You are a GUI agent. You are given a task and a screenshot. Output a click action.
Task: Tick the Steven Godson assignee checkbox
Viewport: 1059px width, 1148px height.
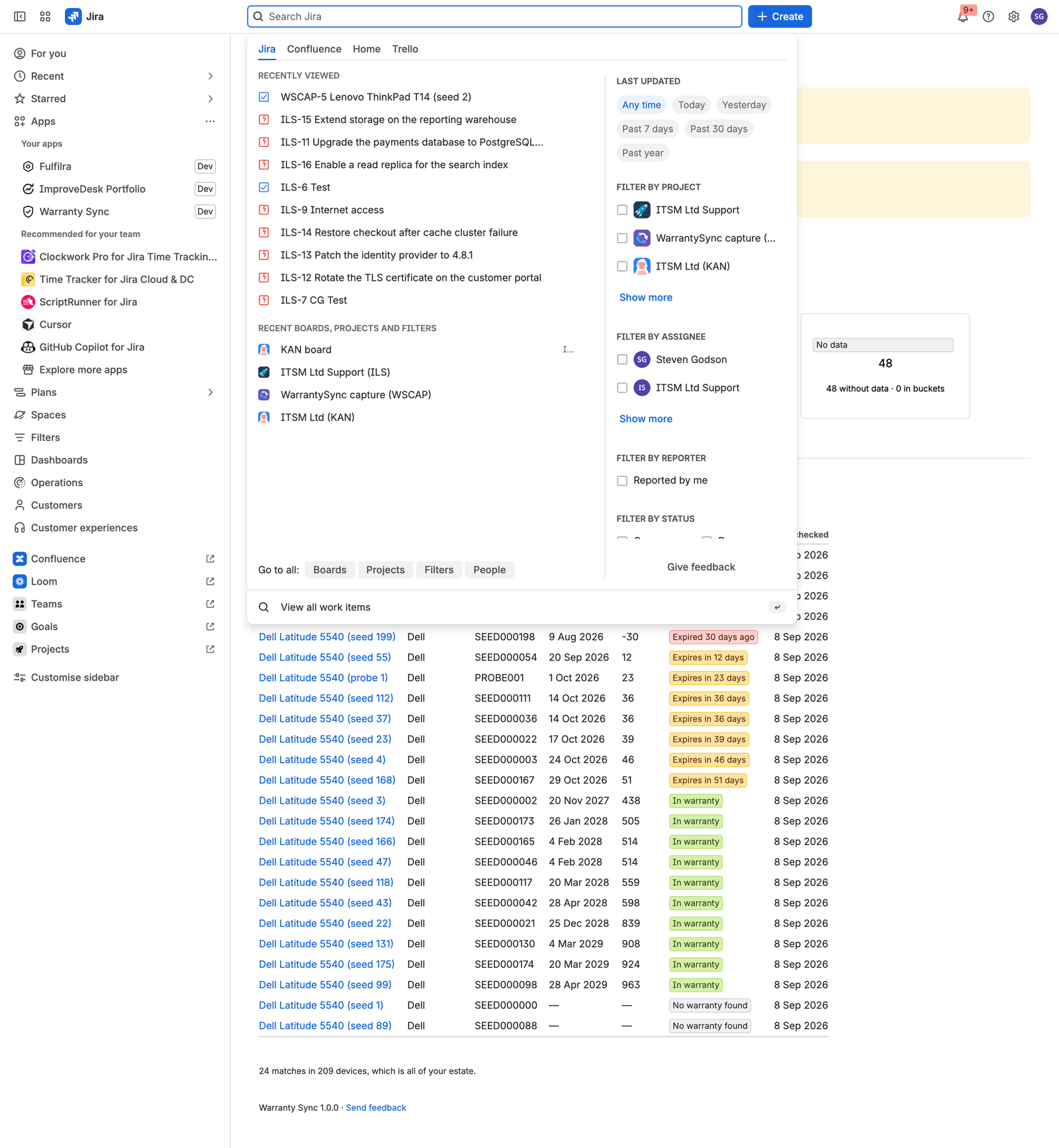point(622,359)
